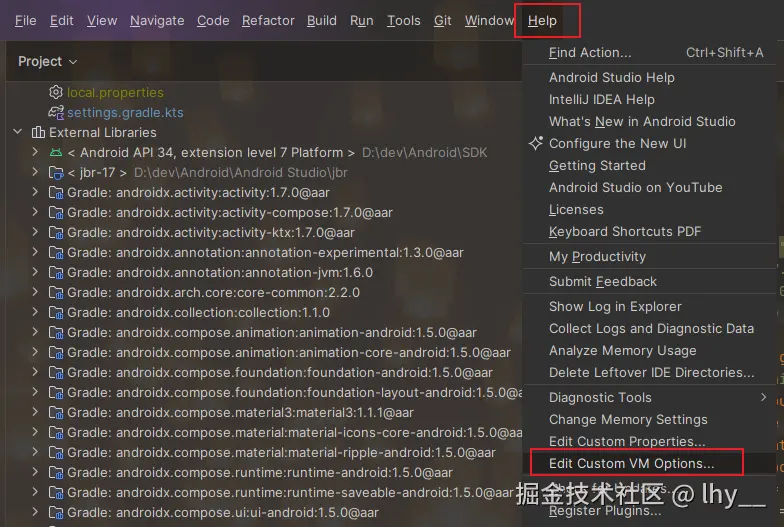Viewport: 784px width, 527px height.
Task: Expand androidx.activity:activity-ktx:1.7.0@aar
Action: [35, 232]
